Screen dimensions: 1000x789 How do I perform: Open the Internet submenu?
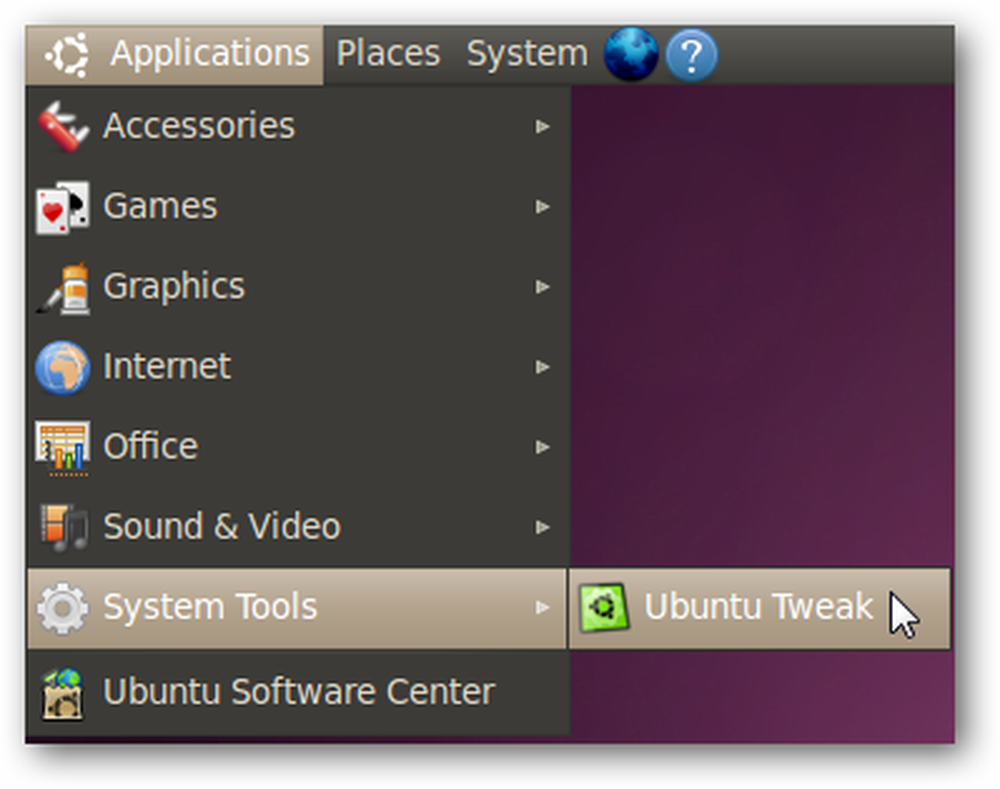(x=297, y=367)
